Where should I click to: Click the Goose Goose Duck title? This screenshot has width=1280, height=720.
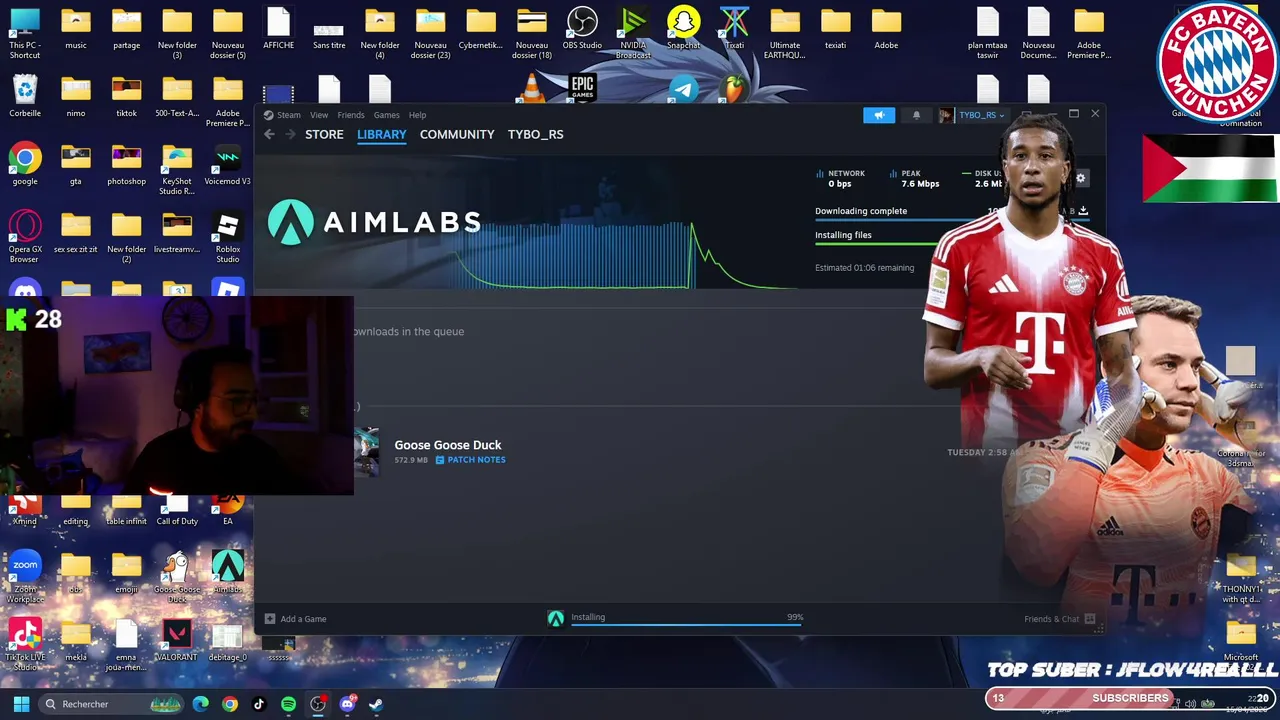coord(448,445)
